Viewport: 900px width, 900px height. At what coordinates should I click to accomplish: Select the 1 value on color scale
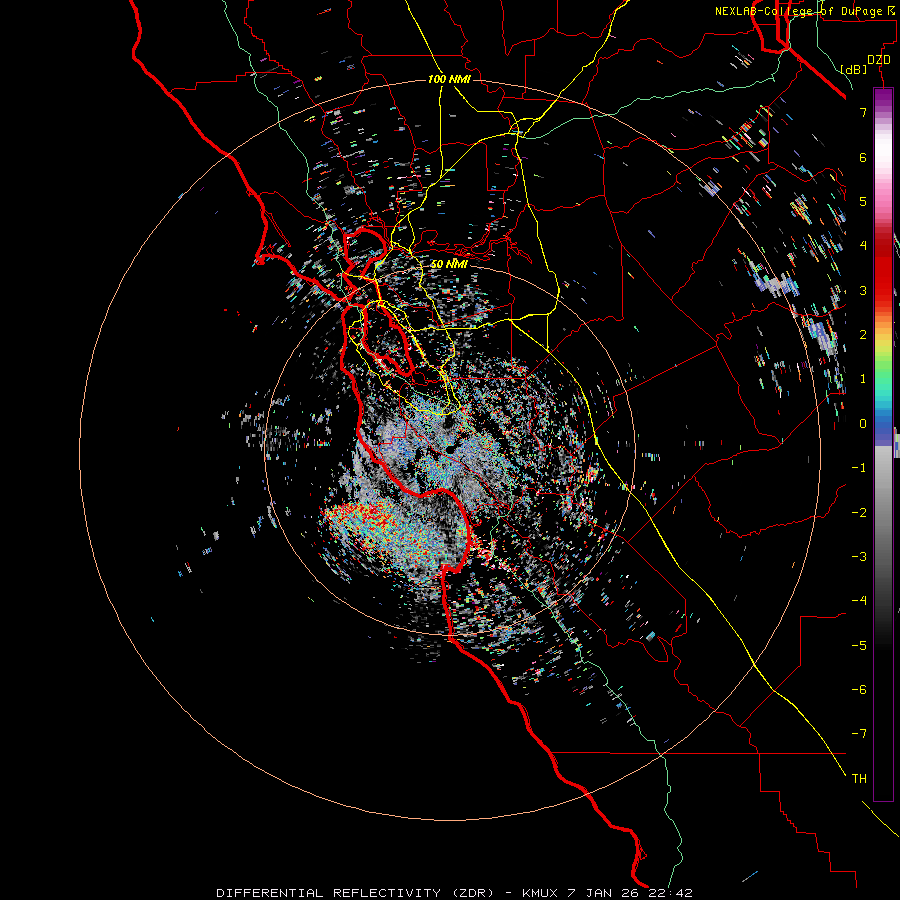coord(863,379)
